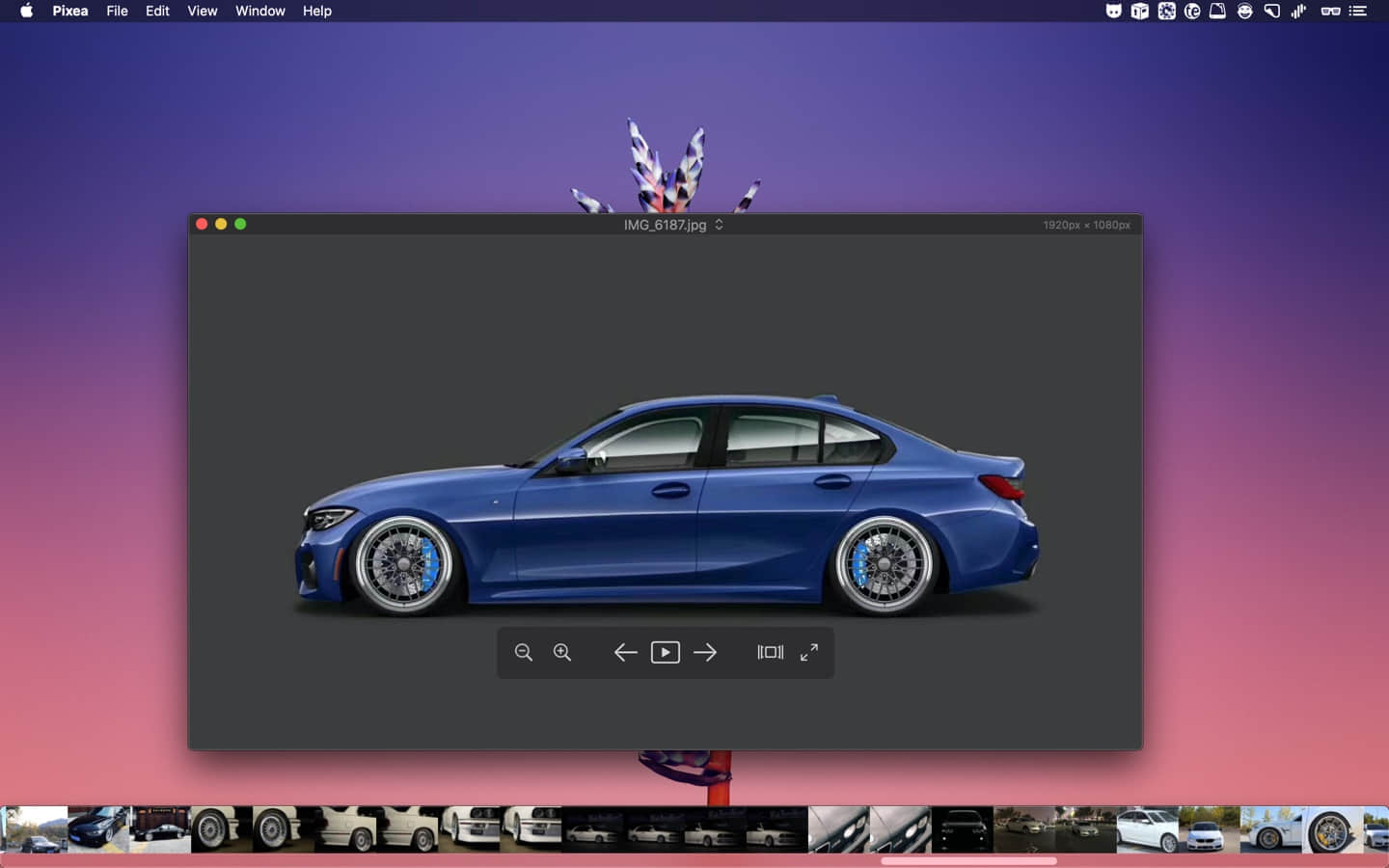The width and height of the screenshot is (1389, 868).
Task: Click the glasses menu bar icon
Action: (x=1330, y=11)
